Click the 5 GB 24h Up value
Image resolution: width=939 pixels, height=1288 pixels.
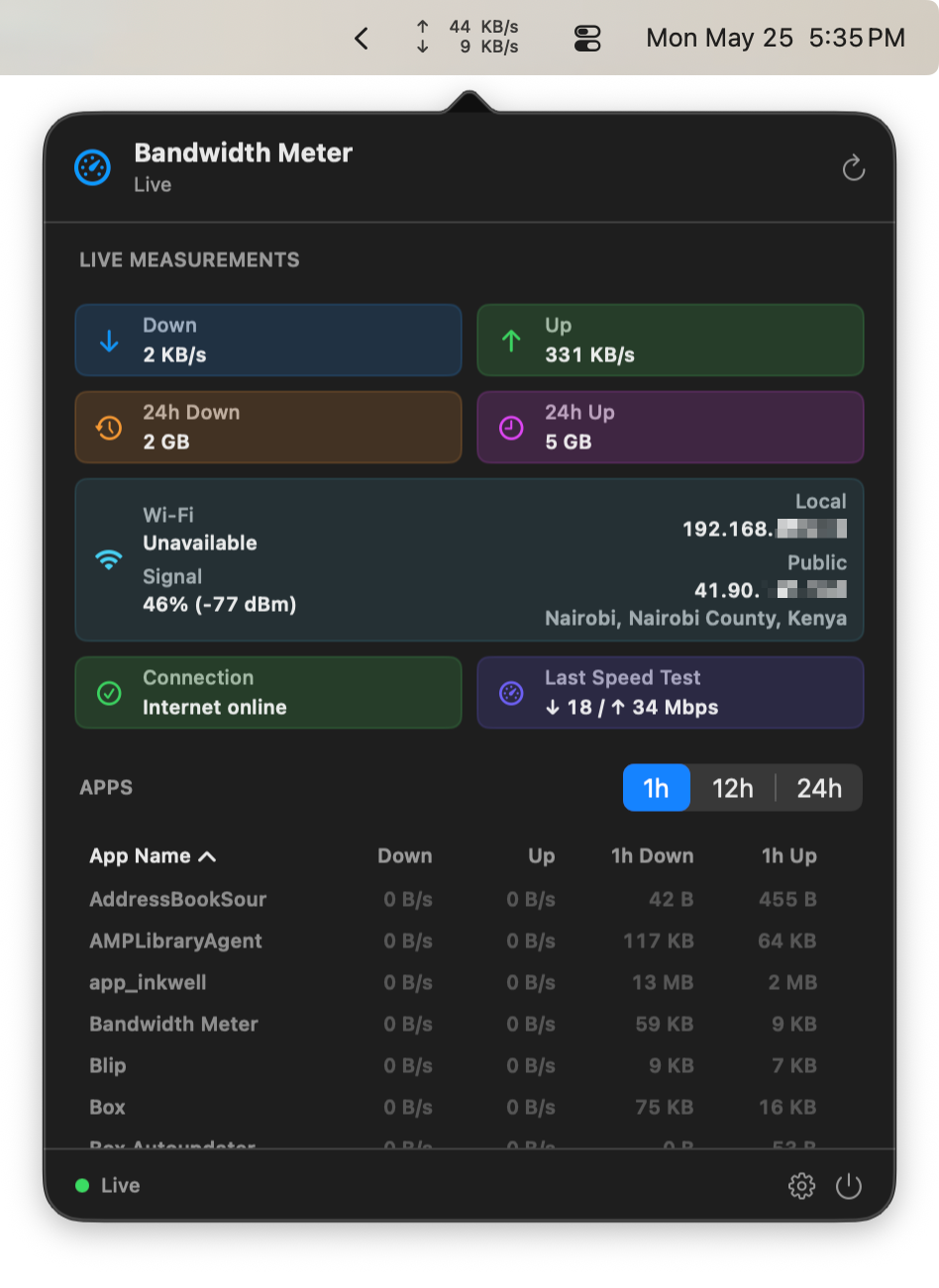pyautogui.click(x=569, y=443)
